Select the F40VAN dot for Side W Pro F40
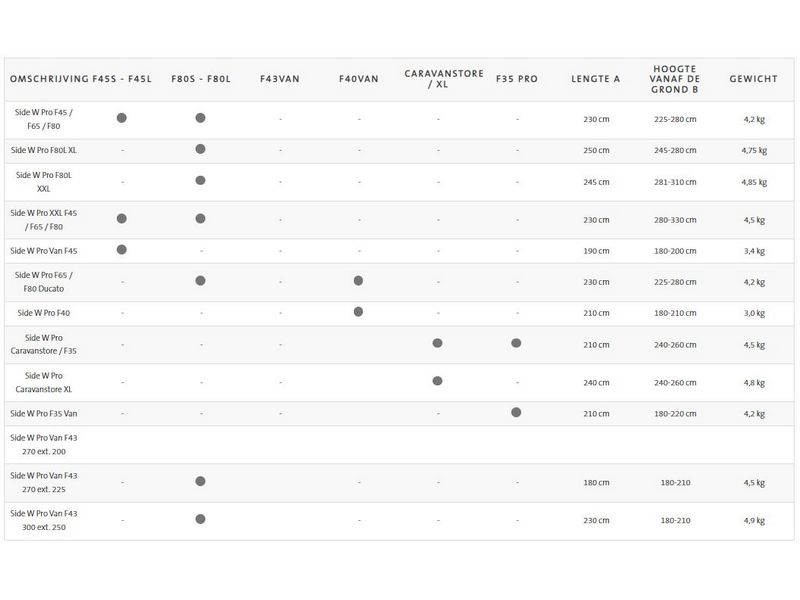 click(358, 312)
